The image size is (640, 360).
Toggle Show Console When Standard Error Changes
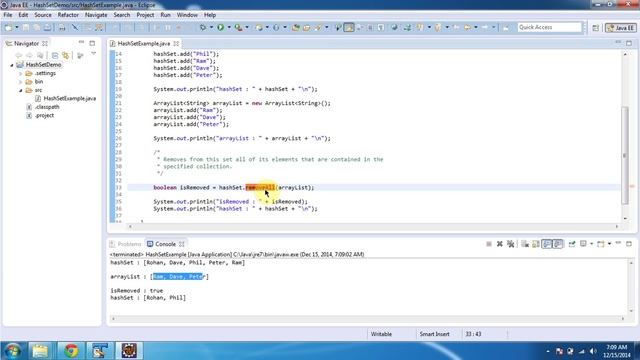pyautogui.click(x=558, y=244)
